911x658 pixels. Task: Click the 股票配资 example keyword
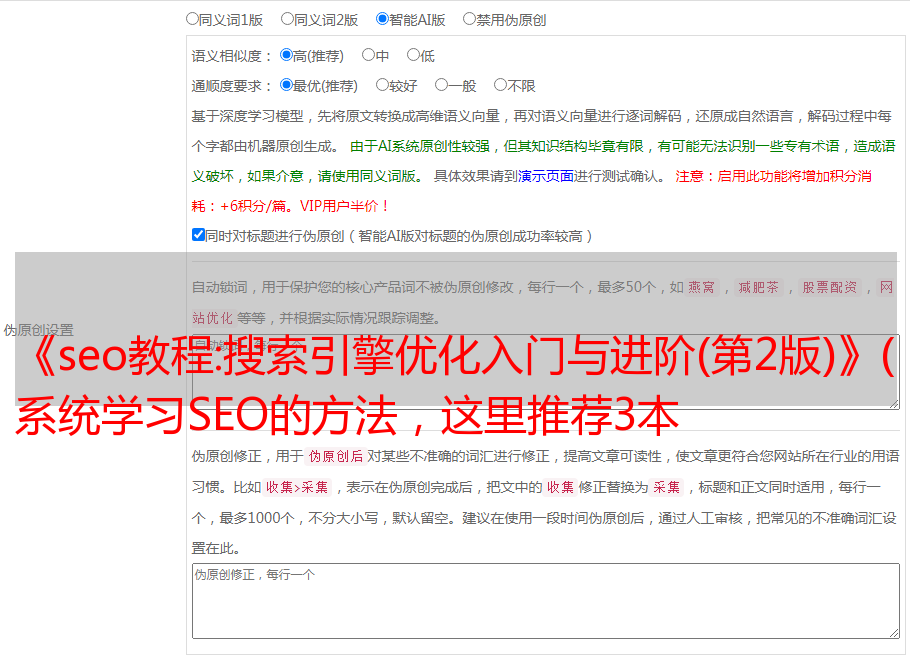[x=829, y=287]
